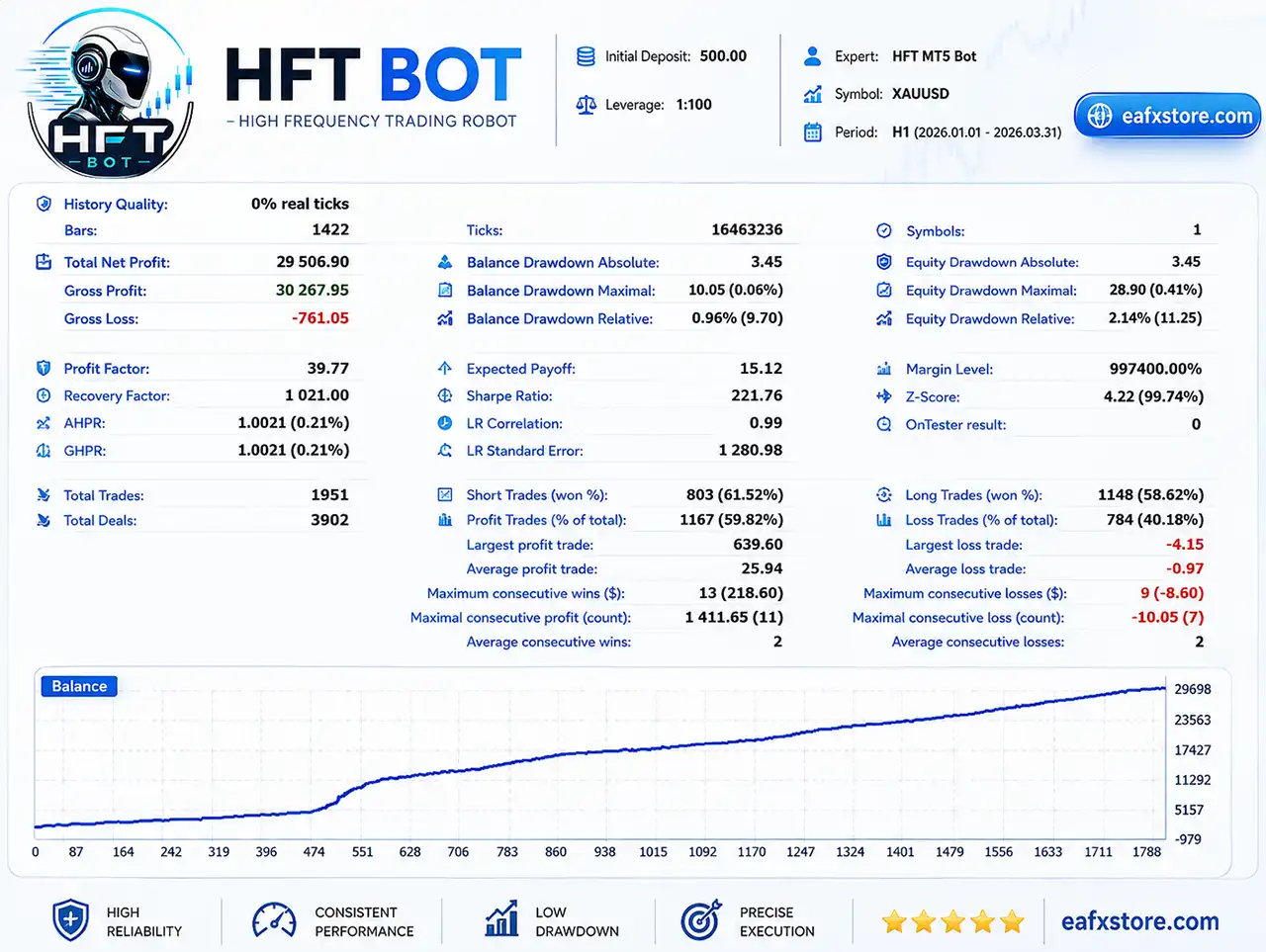Image resolution: width=1266 pixels, height=952 pixels.
Task: Click the LR Correlation icon
Action: (x=445, y=423)
